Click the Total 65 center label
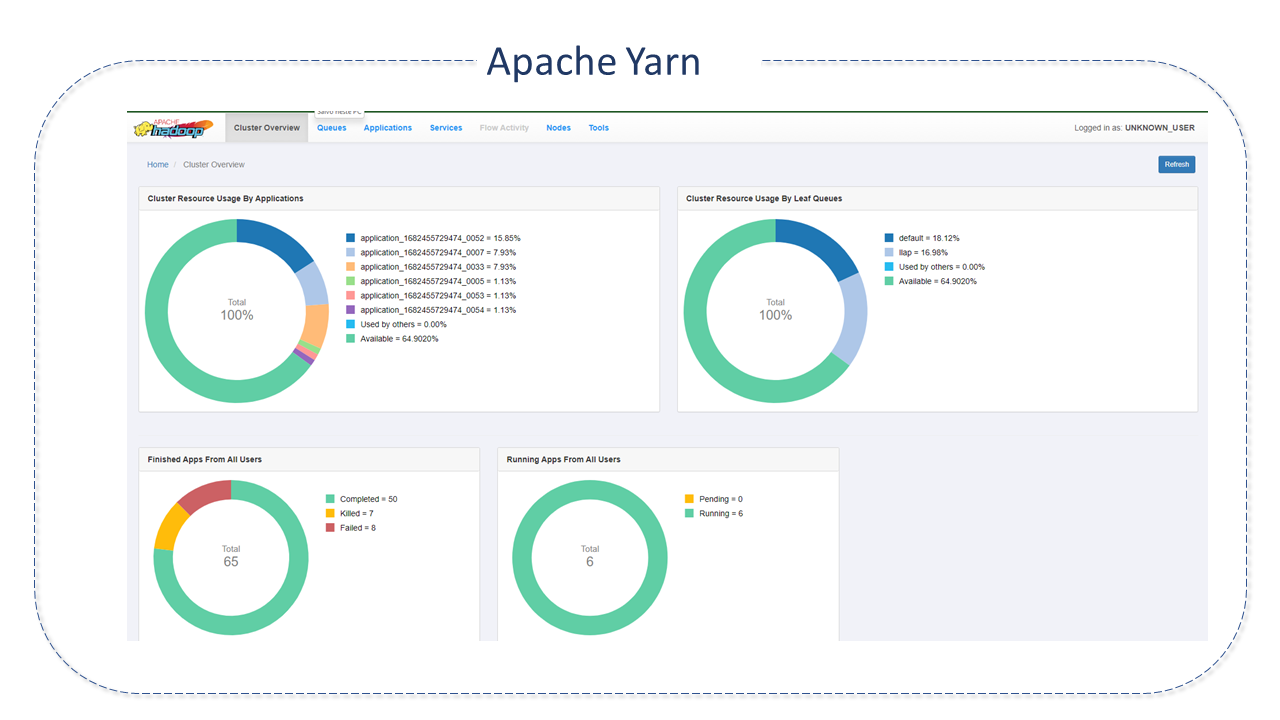Viewport: 1280px width, 720px height. [231, 556]
